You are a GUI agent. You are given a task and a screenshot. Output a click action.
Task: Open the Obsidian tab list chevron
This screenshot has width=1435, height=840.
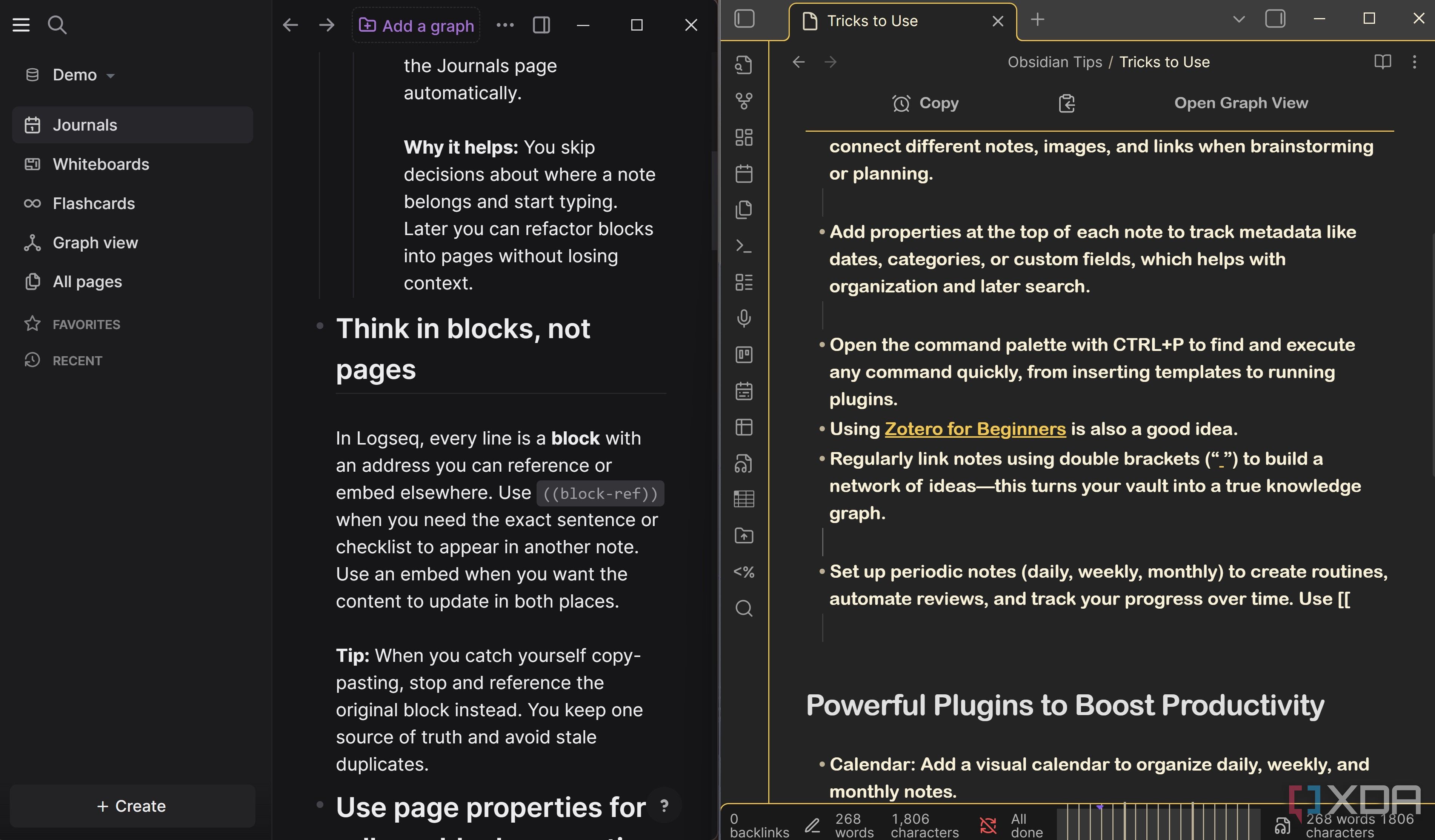[x=1238, y=19]
